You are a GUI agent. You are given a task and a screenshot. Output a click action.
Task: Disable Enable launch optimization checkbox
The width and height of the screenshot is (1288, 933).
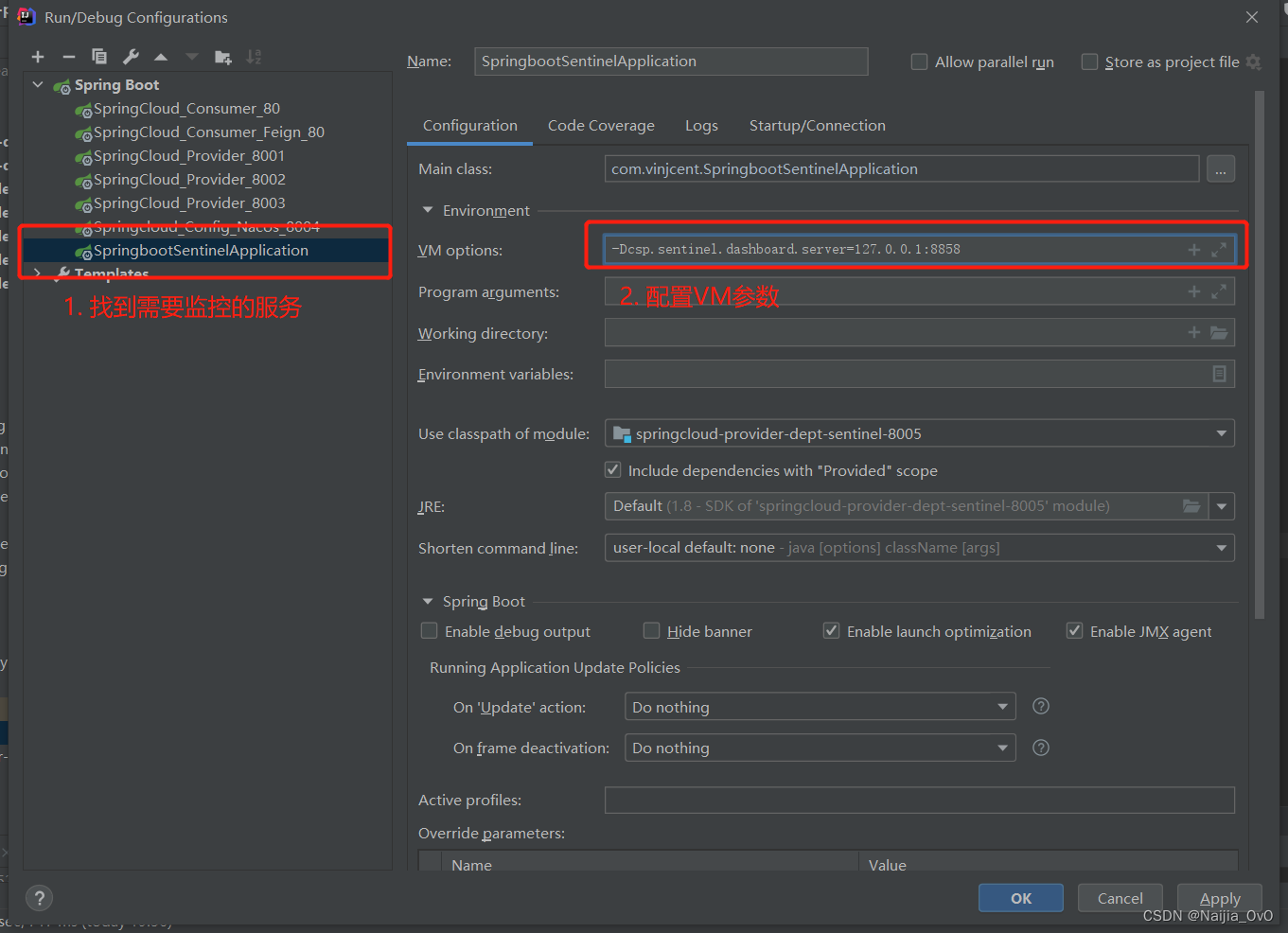click(831, 630)
